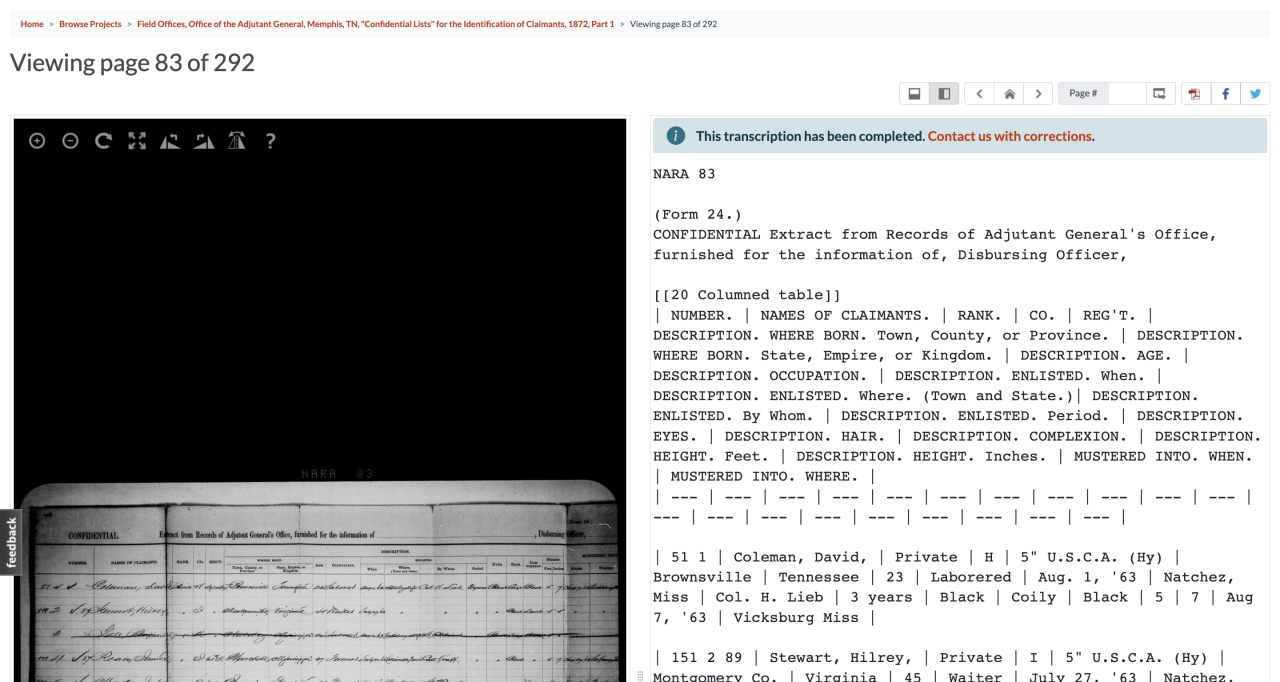Screen dimensions: 1280x682
Task: Go to the next page arrow
Action: 1039,93
